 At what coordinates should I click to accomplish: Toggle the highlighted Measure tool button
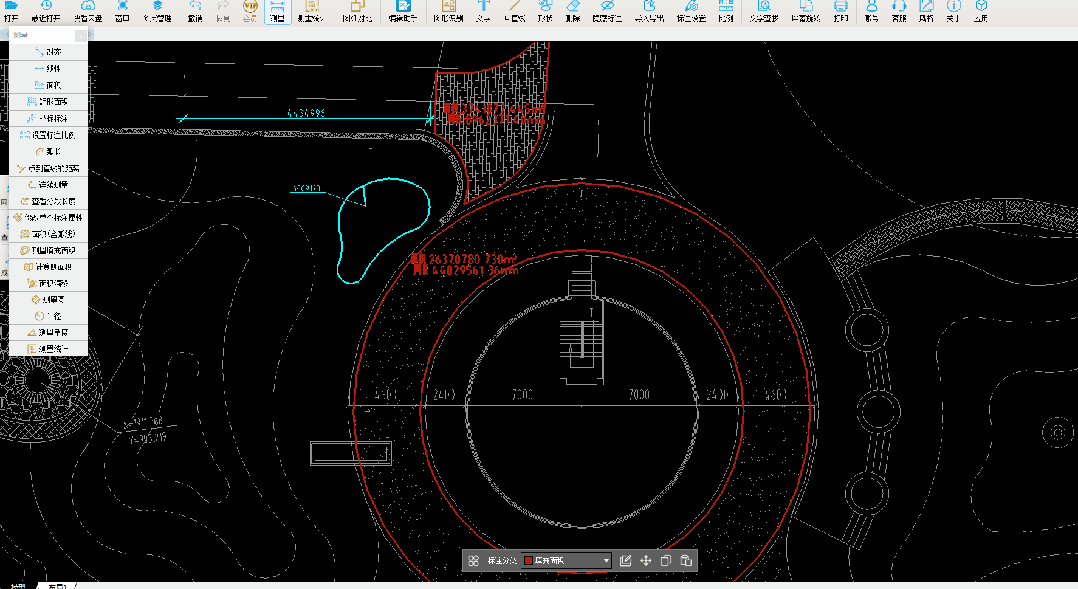coord(277,11)
